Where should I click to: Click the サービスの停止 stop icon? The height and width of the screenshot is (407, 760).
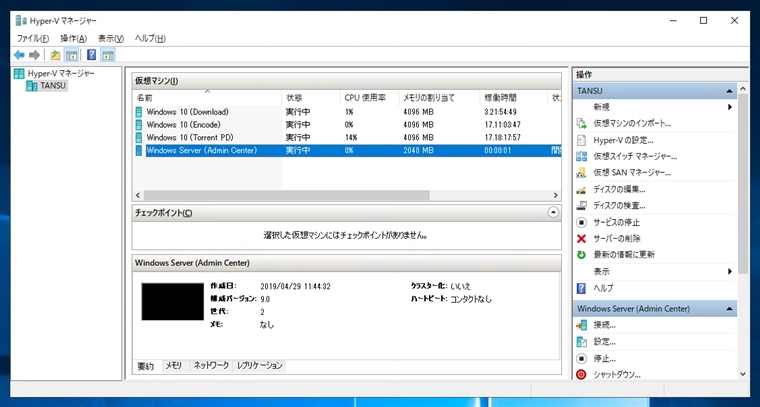click(582, 222)
